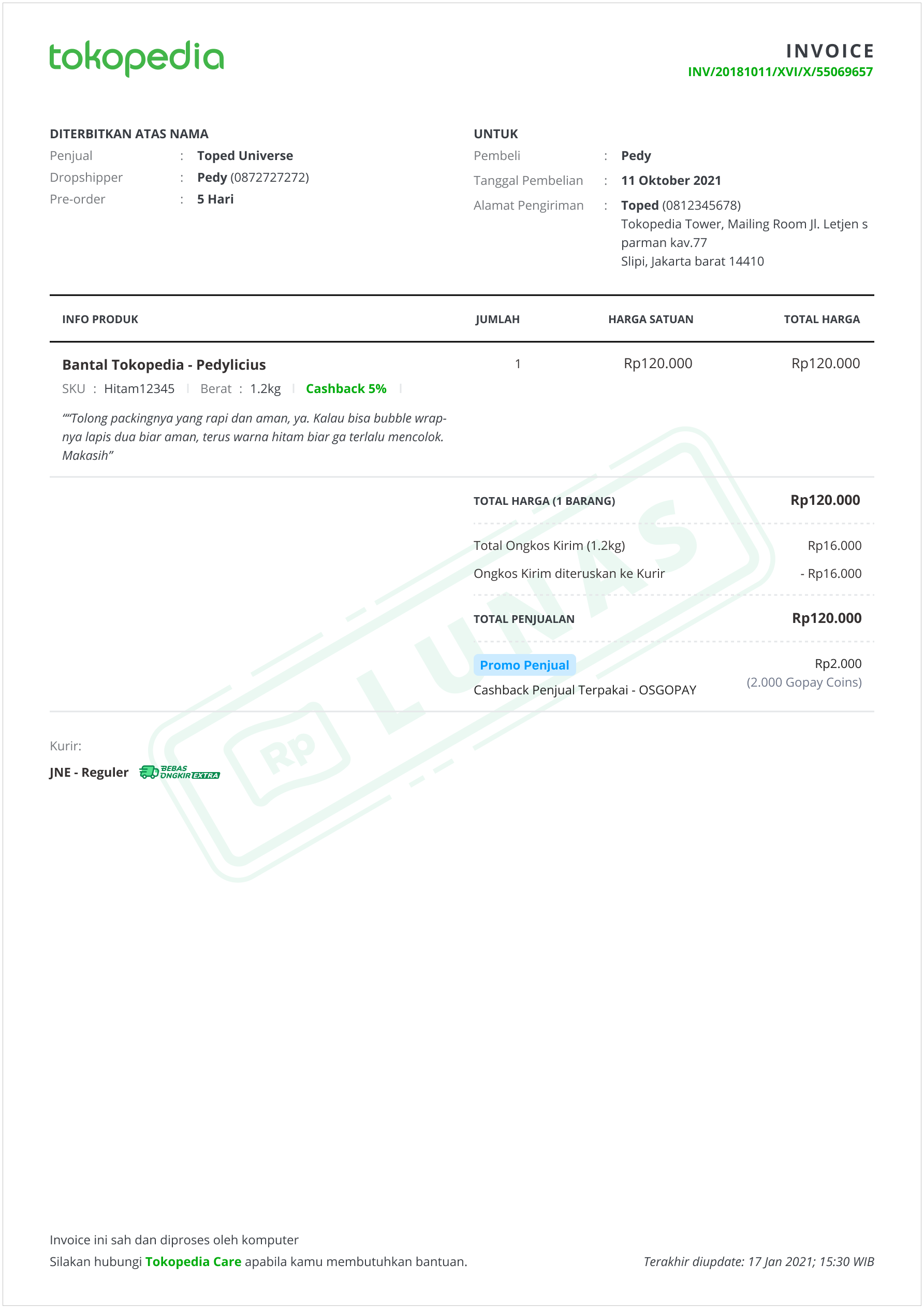Image resolution: width=924 pixels, height=1308 pixels.
Task: Click the HARGA SATUAN column header
Action: coord(651,319)
